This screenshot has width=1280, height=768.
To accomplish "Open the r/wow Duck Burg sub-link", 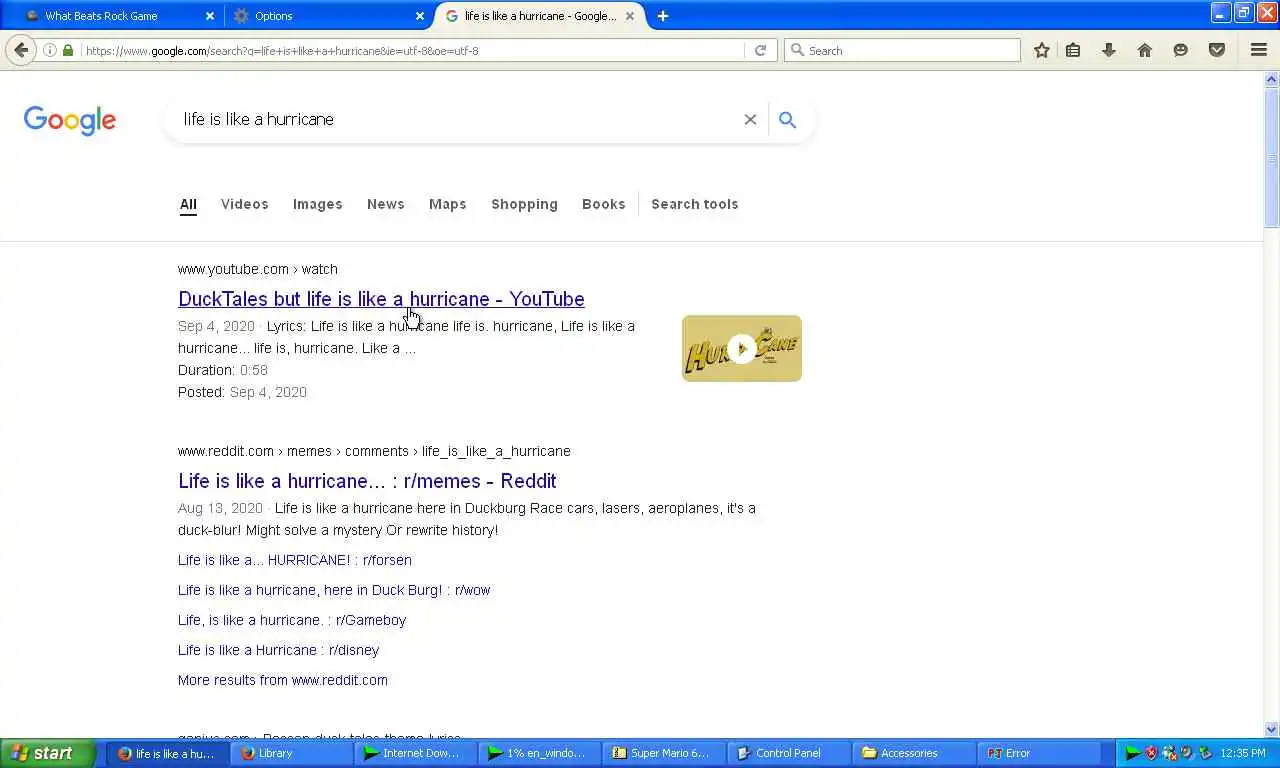I will 334,590.
